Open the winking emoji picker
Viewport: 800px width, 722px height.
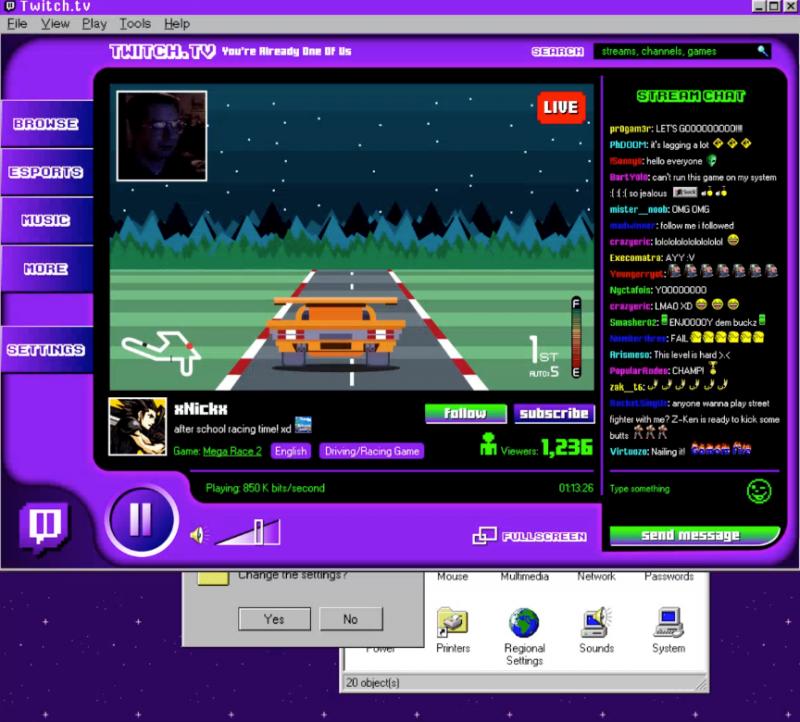(759, 491)
